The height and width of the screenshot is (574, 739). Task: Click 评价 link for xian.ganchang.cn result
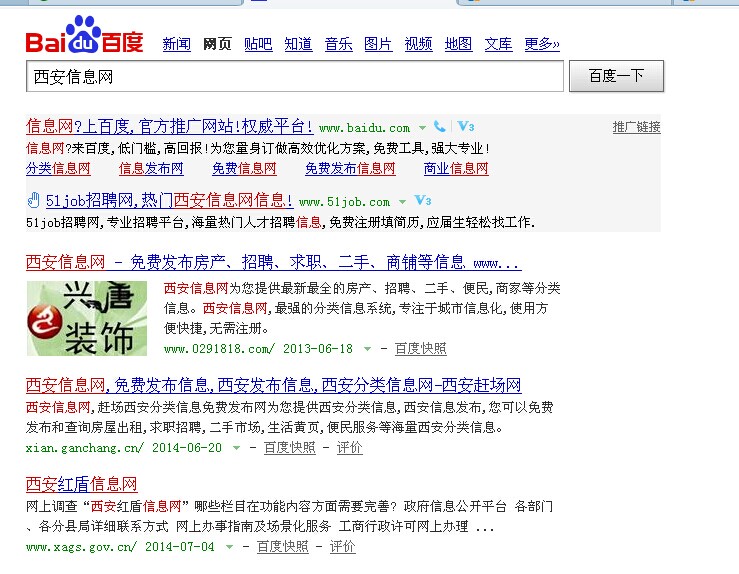coord(350,448)
